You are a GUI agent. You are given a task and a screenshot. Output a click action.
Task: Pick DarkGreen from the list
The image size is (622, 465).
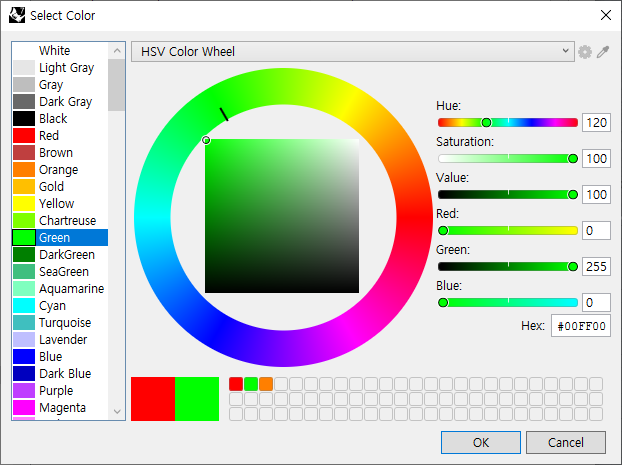60,255
